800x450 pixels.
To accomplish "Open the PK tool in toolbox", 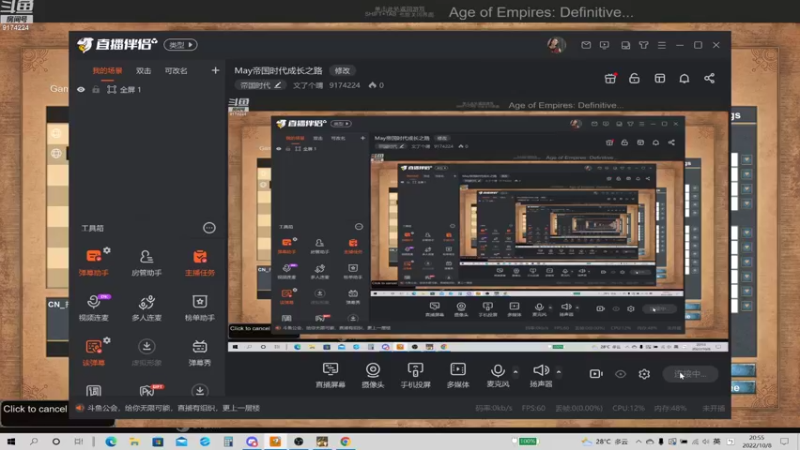I will coord(148,391).
